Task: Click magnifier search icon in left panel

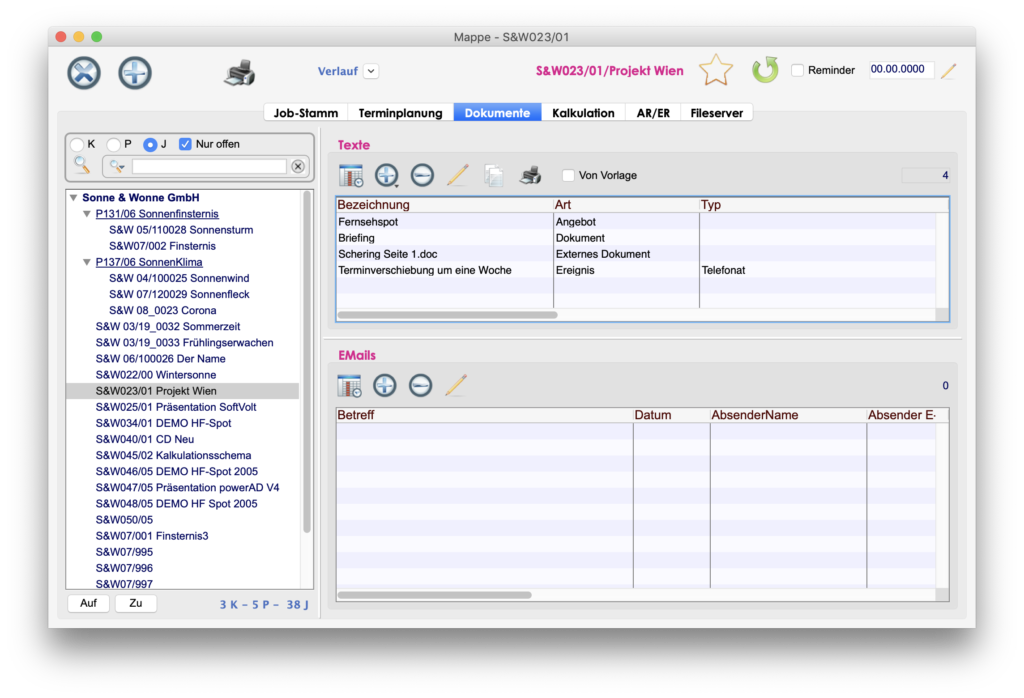Action: pyautogui.click(x=82, y=165)
